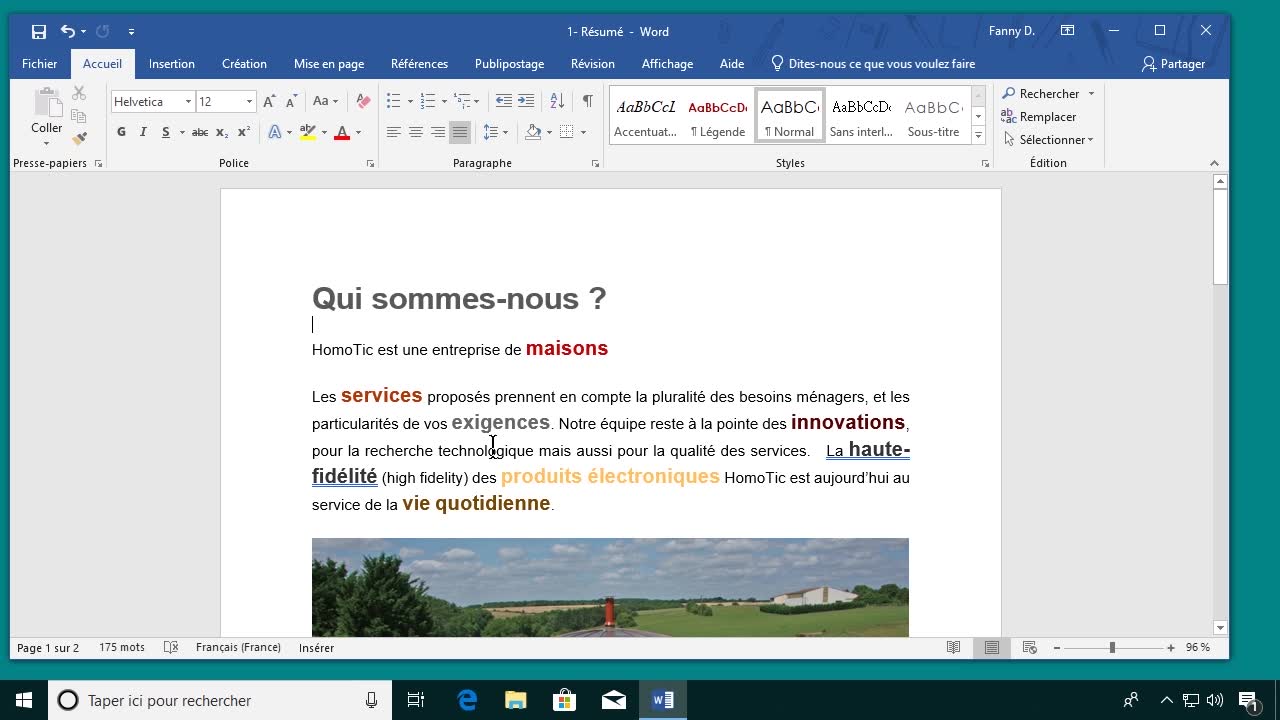Viewport: 1280px width, 720px height.
Task: Toggle italic formatting
Action: coord(143,132)
